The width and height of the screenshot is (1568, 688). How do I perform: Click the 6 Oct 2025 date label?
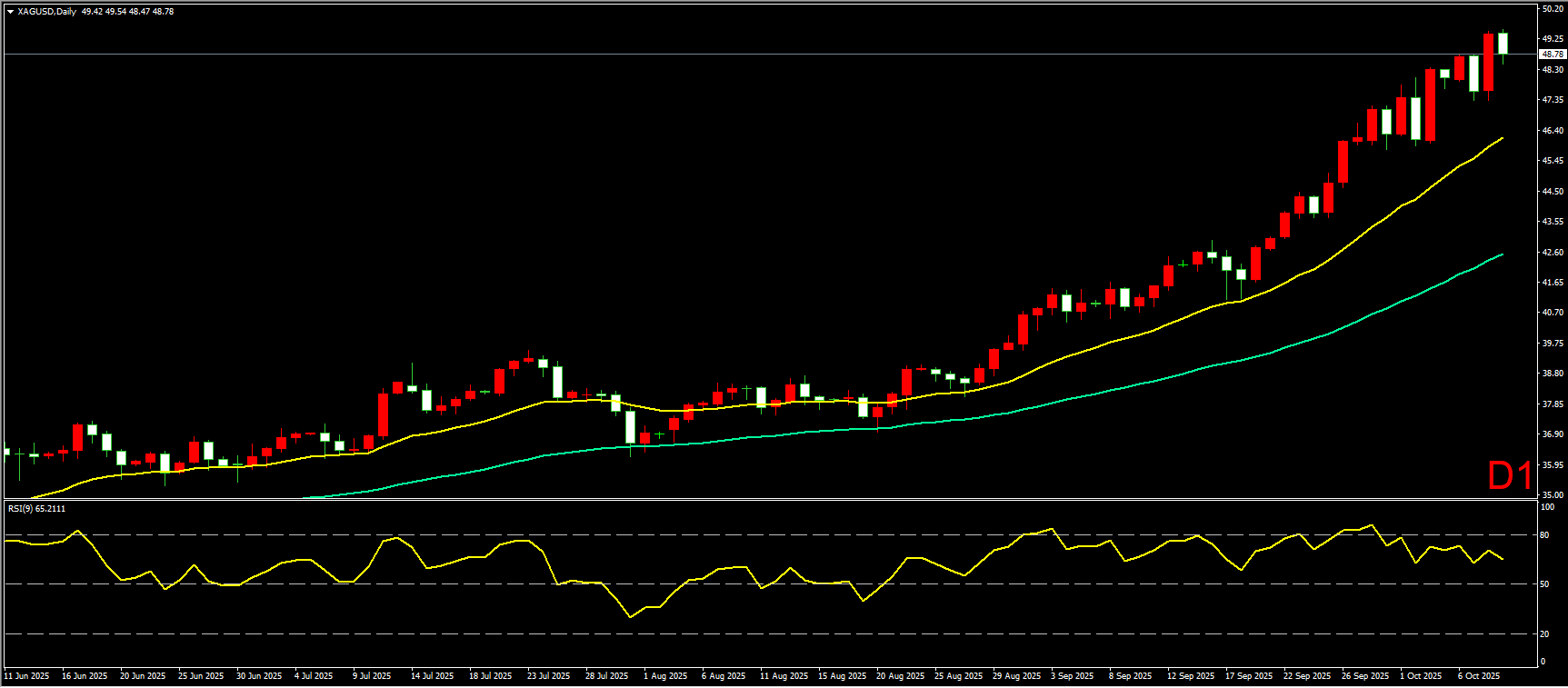[1479, 676]
